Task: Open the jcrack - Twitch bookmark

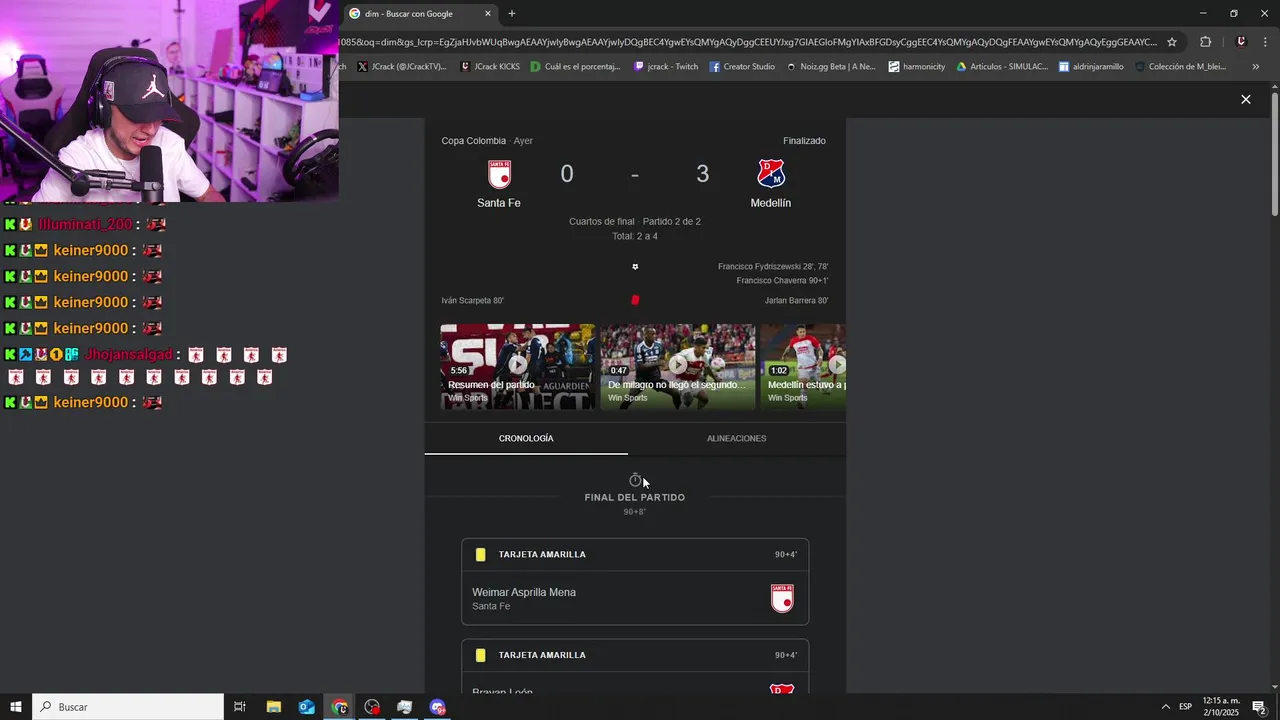Action: point(666,67)
